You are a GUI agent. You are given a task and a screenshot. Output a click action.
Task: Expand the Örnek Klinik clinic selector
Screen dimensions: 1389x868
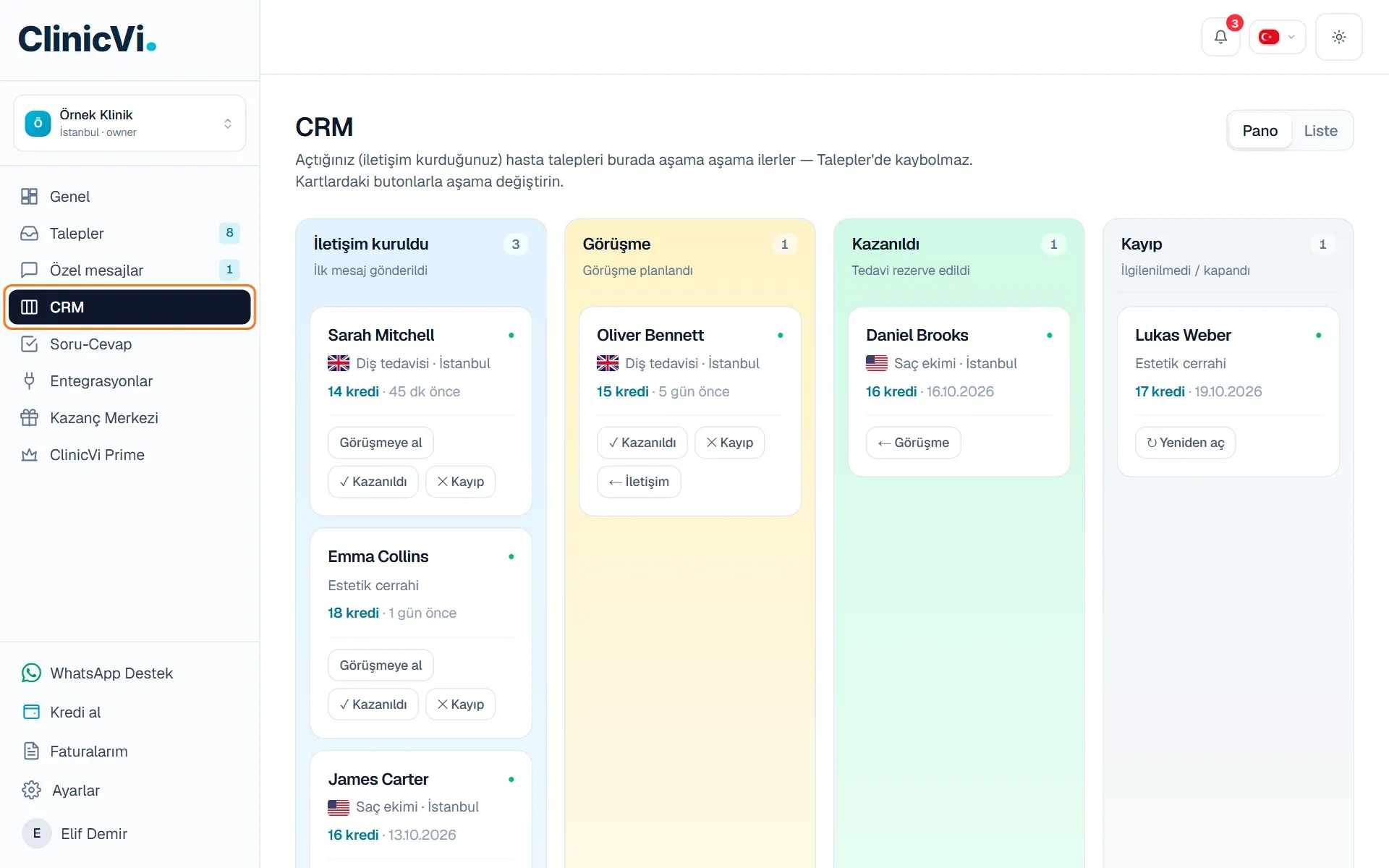click(129, 124)
